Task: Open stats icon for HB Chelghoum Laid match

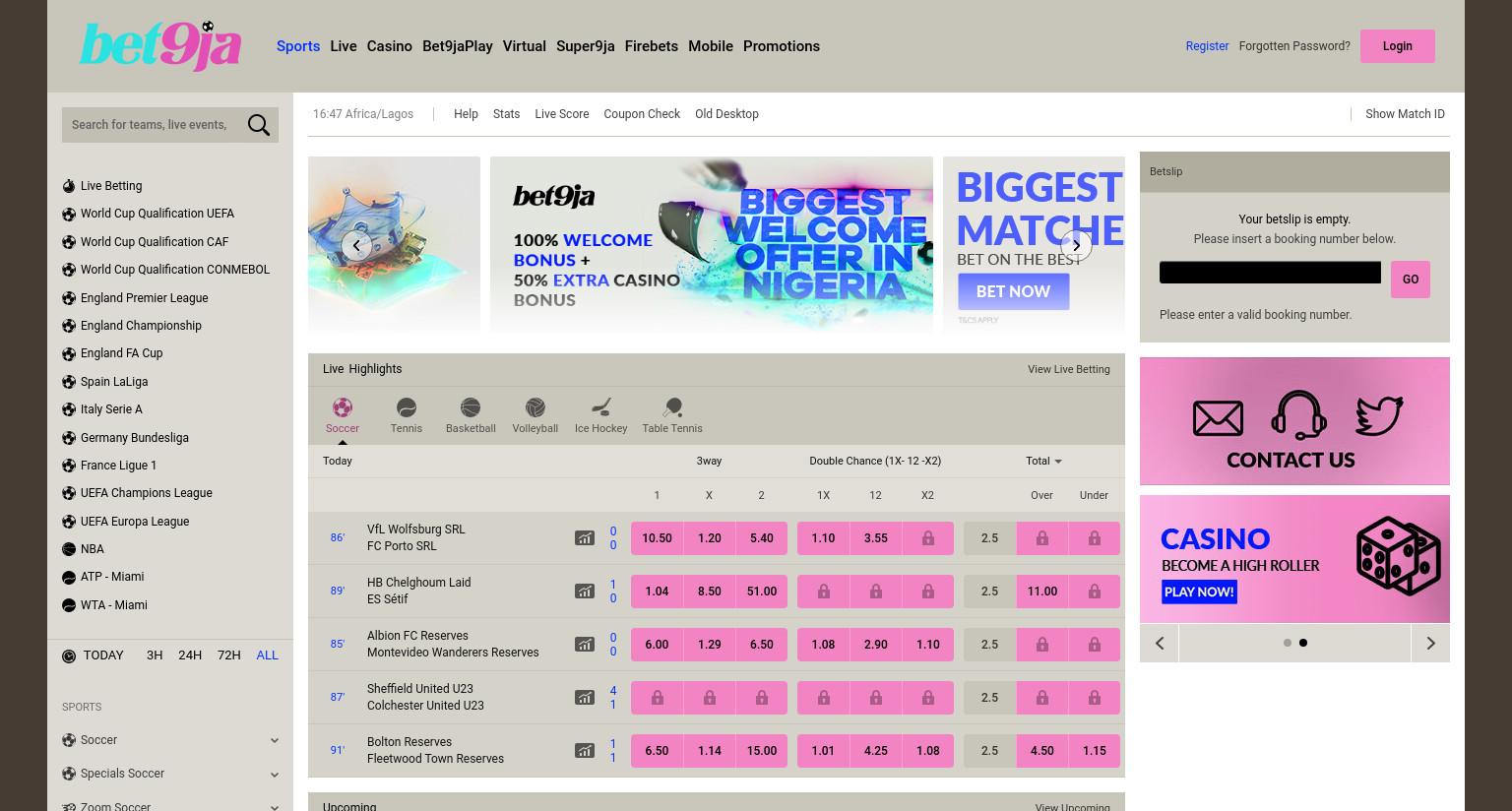Action: click(x=585, y=592)
